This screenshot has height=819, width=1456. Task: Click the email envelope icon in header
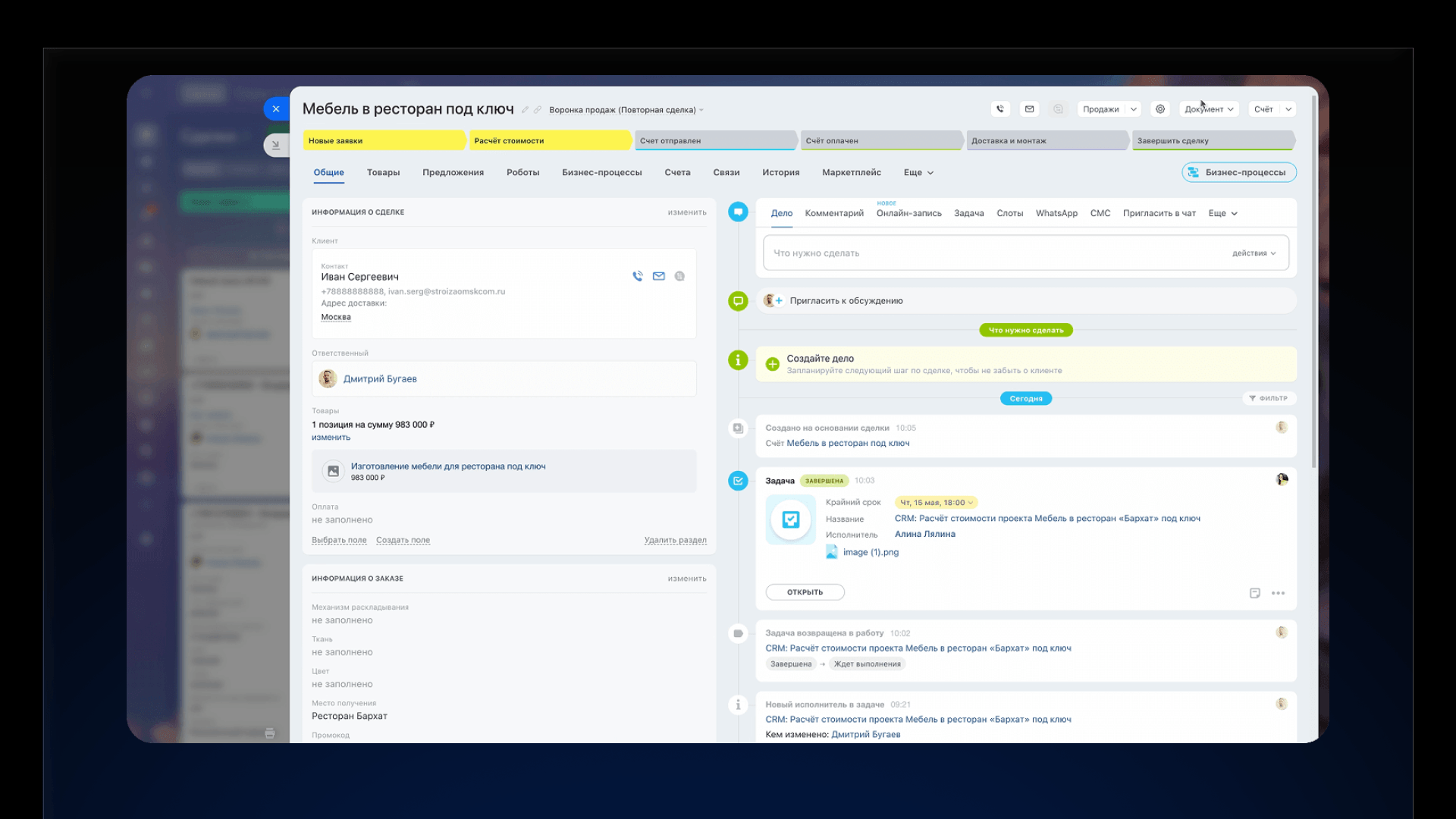[1029, 109]
